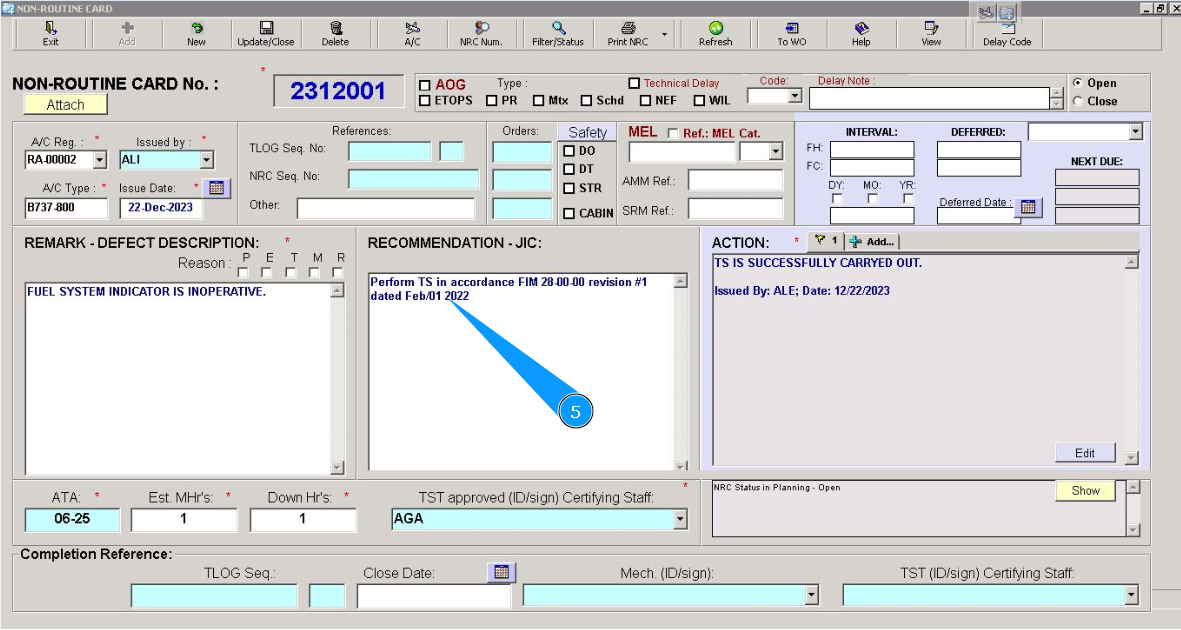Enable the Technical Delay checkbox

pyautogui.click(x=634, y=83)
